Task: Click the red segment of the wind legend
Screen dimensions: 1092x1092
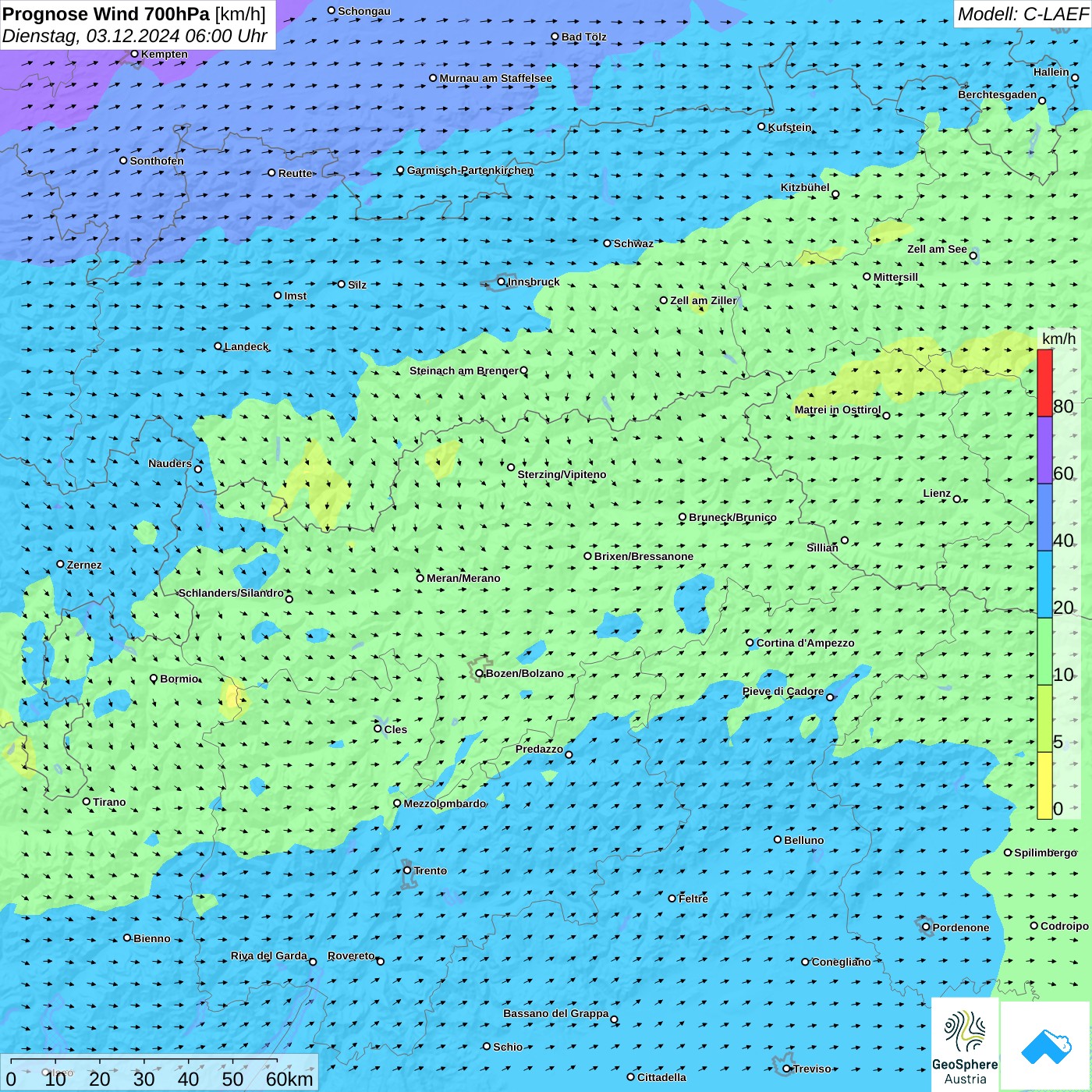Action: tap(1044, 383)
